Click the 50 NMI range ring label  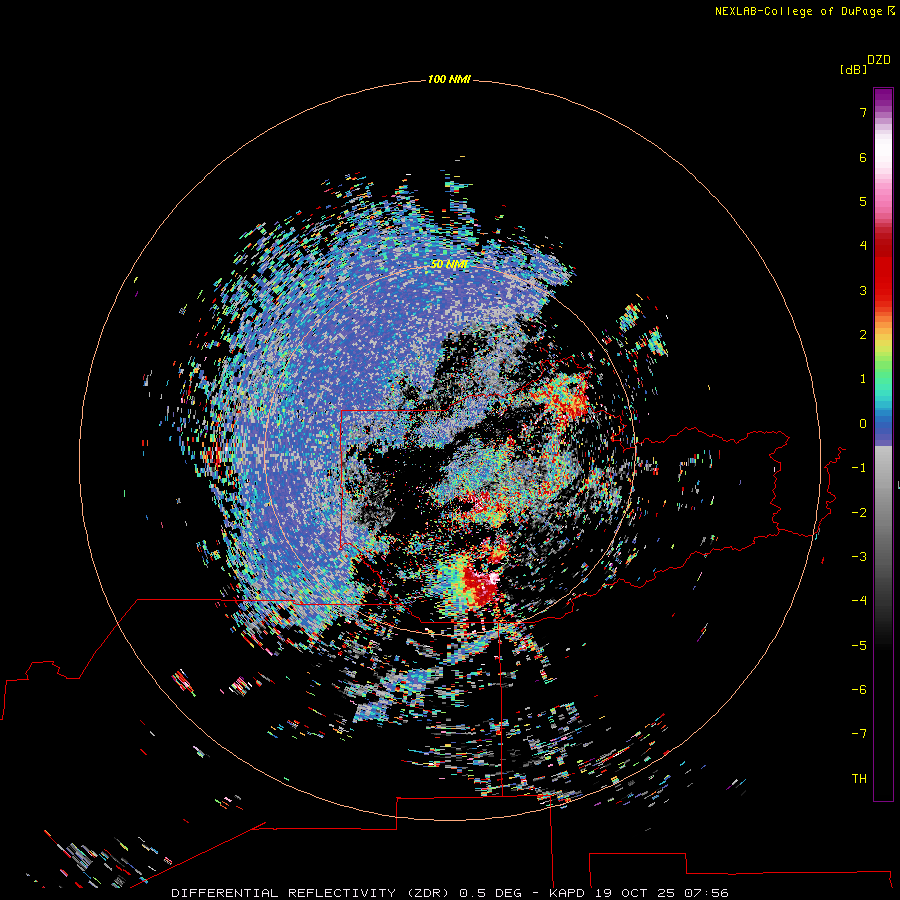pyautogui.click(x=449, y=264)
